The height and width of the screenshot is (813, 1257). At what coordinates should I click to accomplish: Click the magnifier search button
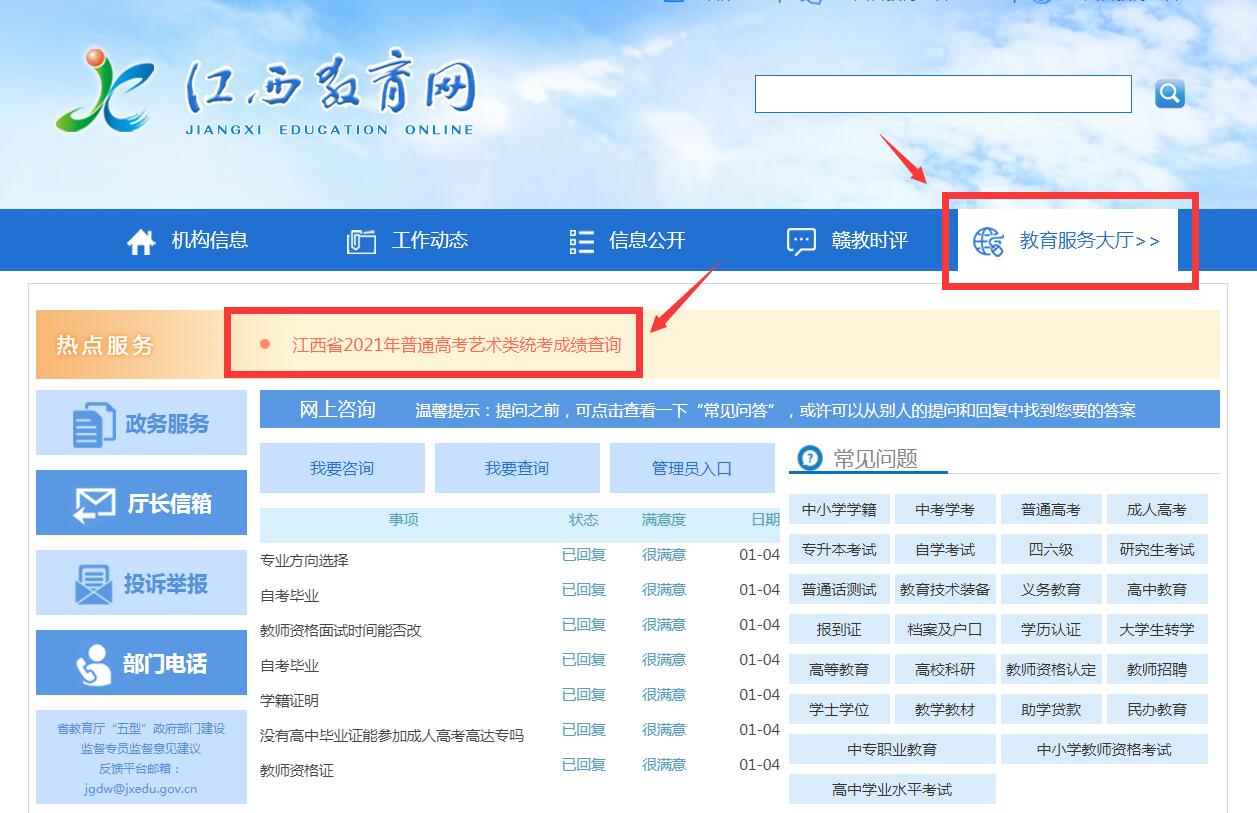tap(1169, 94)
